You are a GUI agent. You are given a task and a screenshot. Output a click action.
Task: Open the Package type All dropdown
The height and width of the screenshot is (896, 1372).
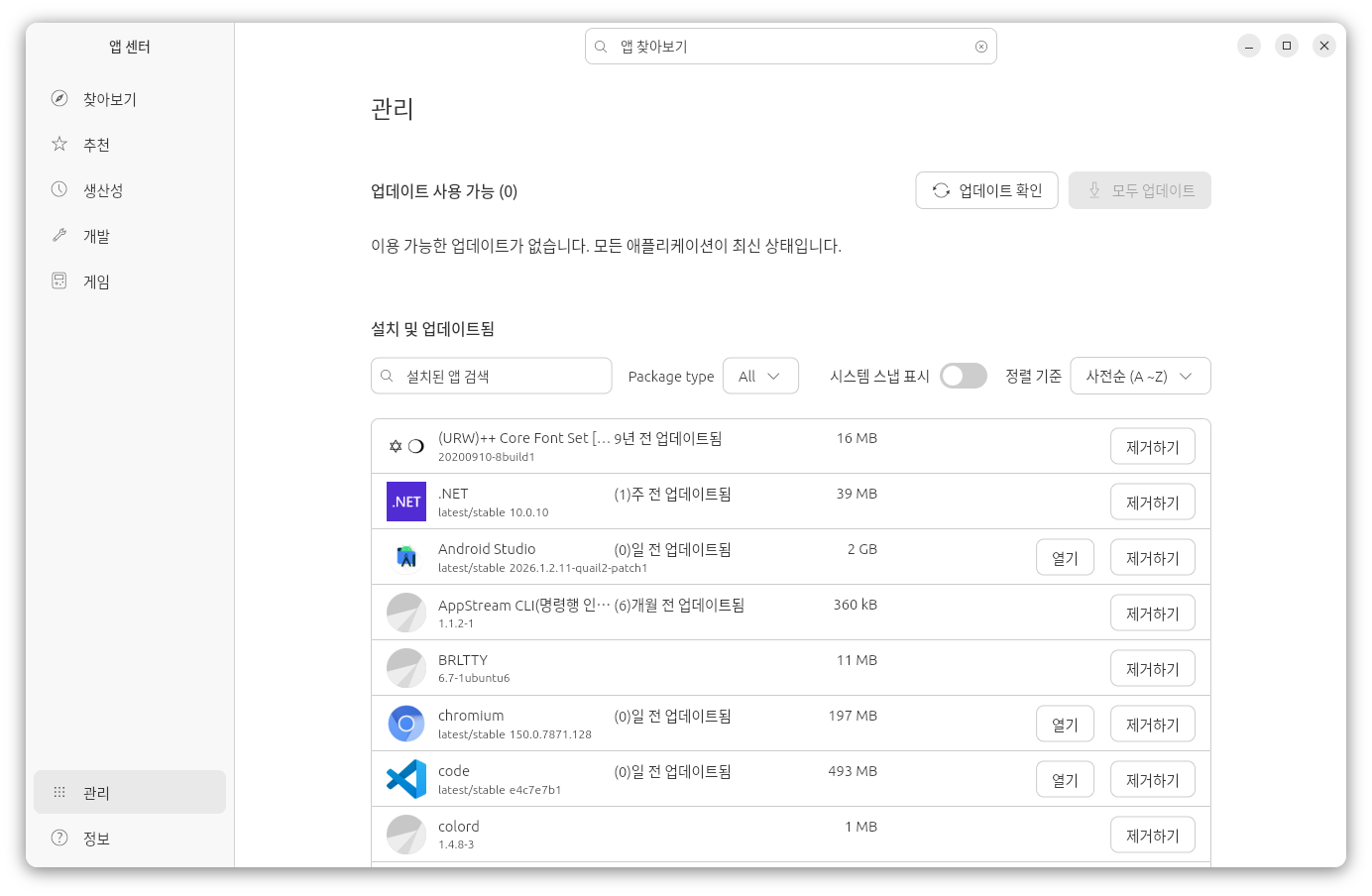[760, 376]
